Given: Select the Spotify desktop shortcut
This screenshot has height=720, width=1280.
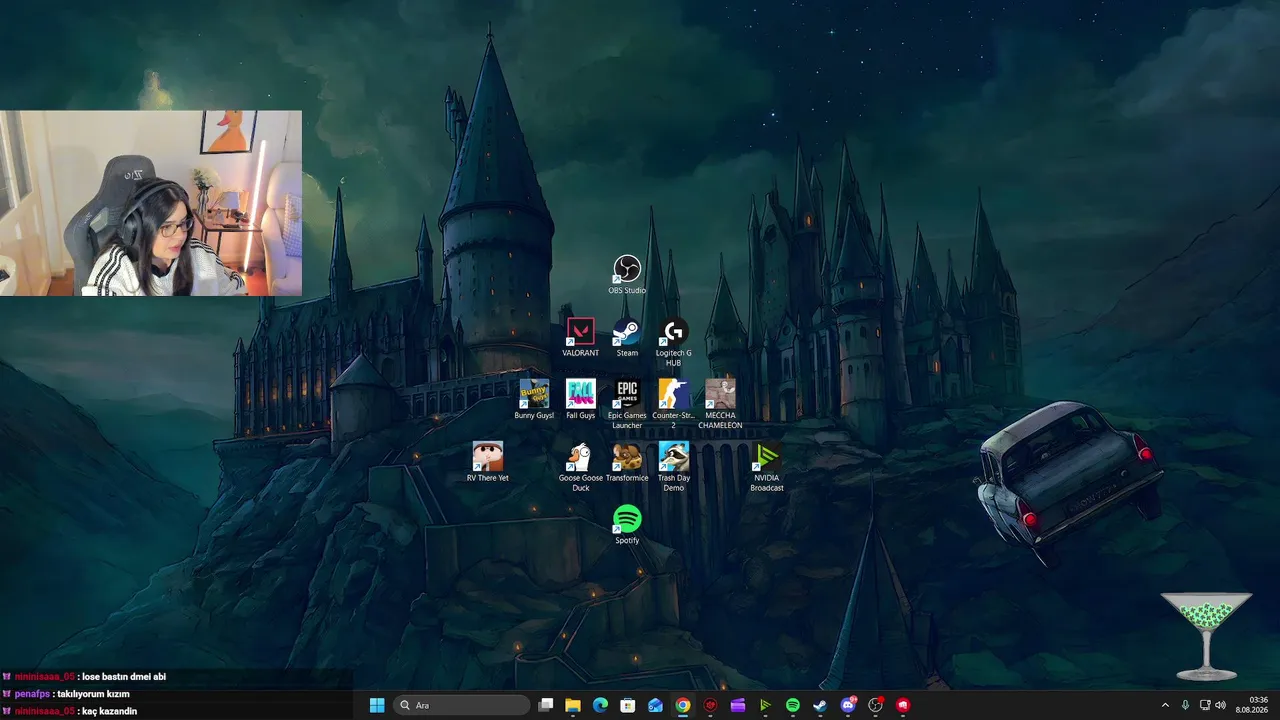Looking at the screenshot, I should (x=627, y=524).
